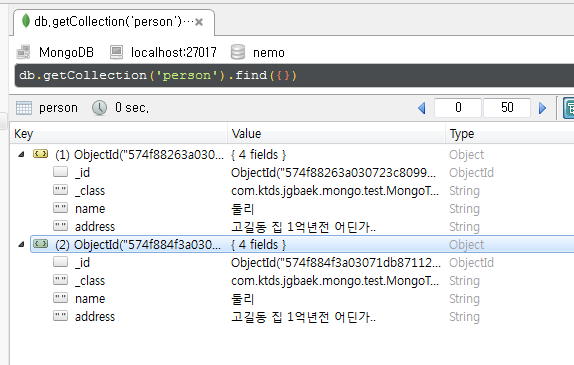Screen dimensions: 574x365
Task: Click the person collection table icon
Action: pyautogui.click(x=24, y=108)
